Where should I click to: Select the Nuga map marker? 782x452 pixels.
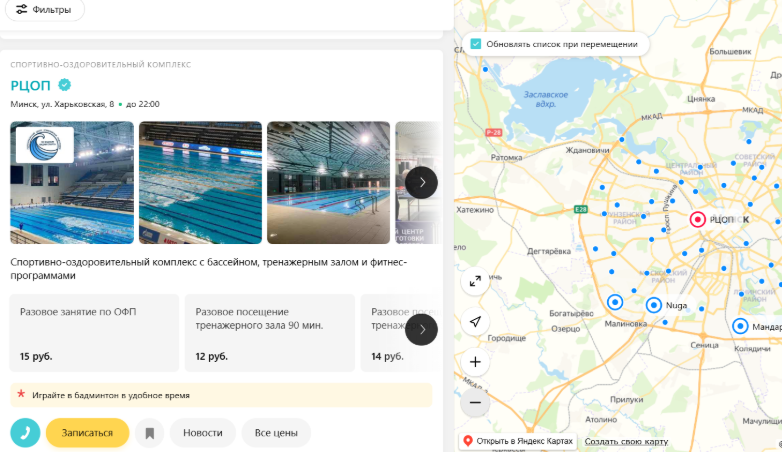654,305
